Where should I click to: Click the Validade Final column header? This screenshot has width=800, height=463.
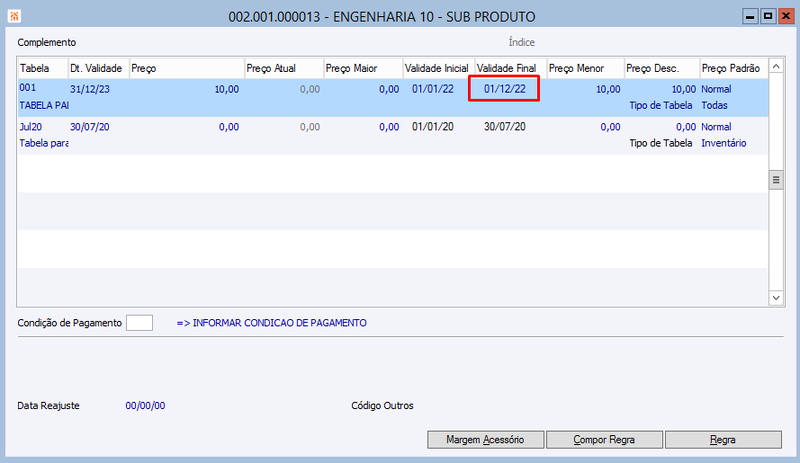tap(511, 68)
